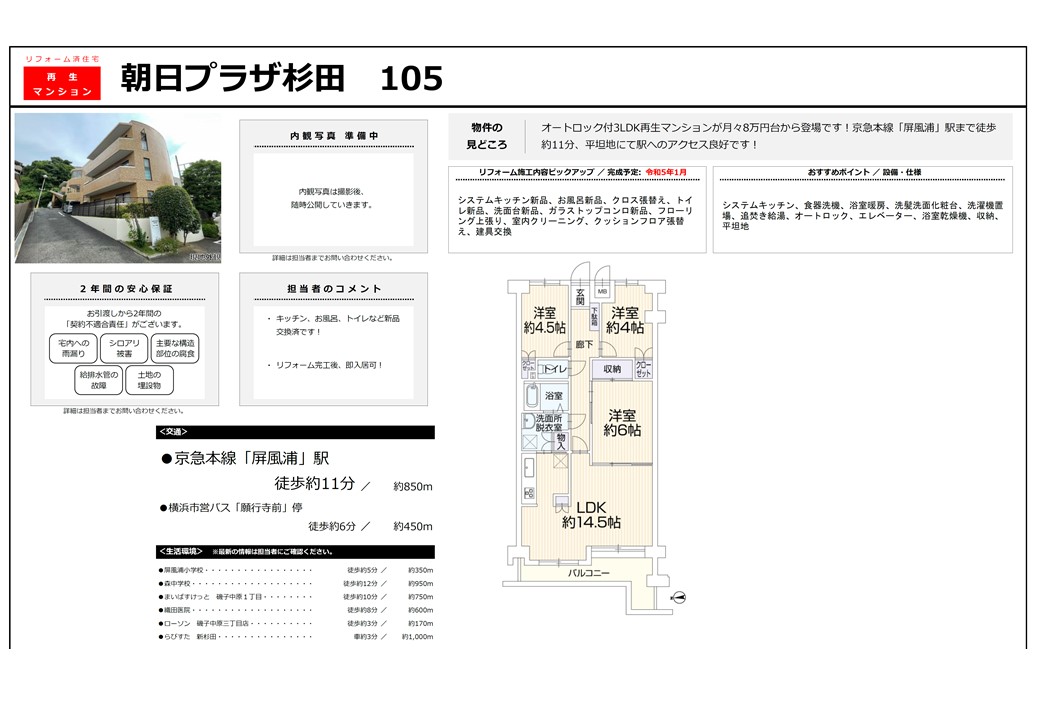This screenshot has width=1040, height=720.
Task: Open the building exterior photo
Action: pos(118,188)
